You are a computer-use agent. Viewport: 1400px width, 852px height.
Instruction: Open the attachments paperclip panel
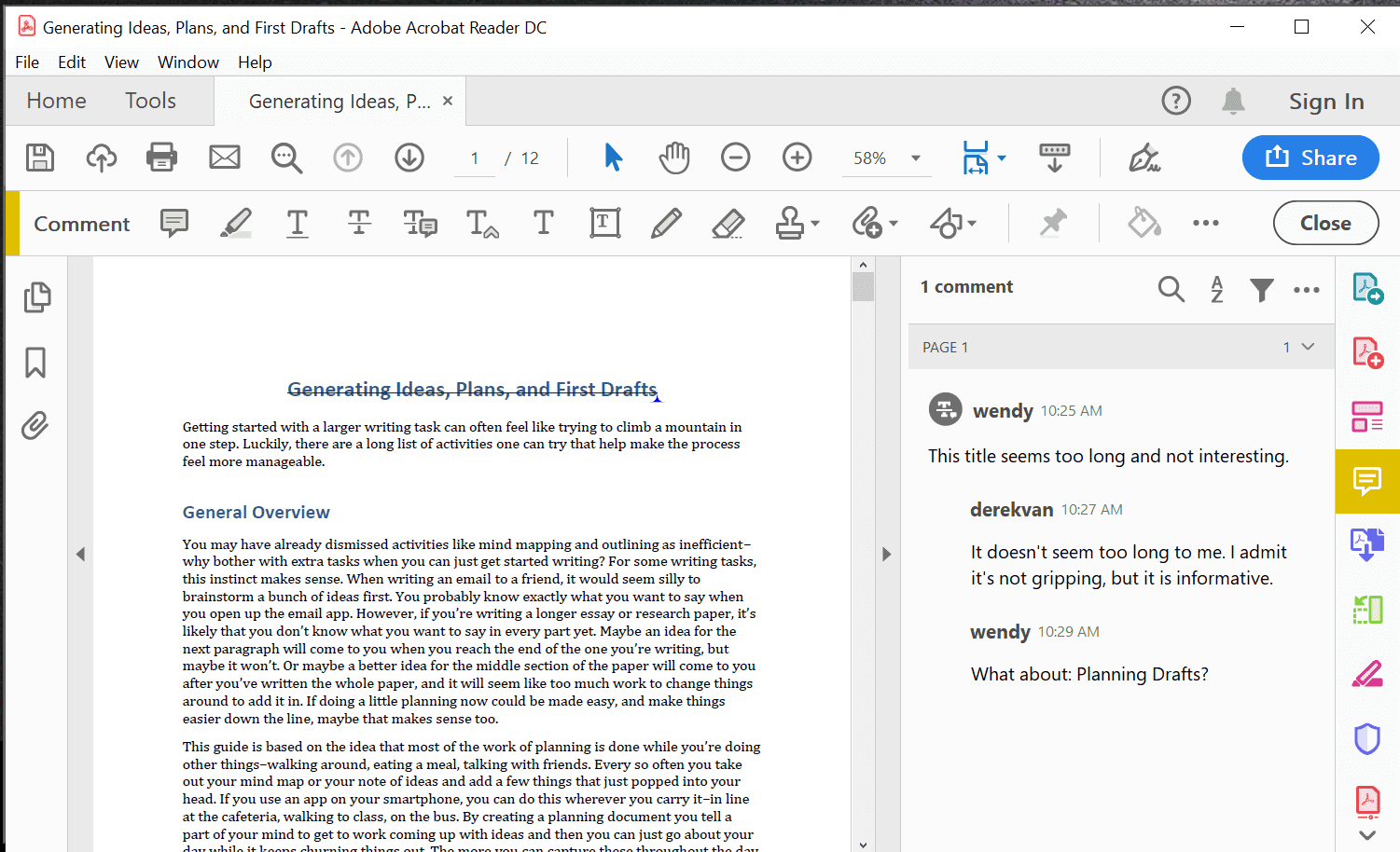pyautogui.click(x=35, y=425)
